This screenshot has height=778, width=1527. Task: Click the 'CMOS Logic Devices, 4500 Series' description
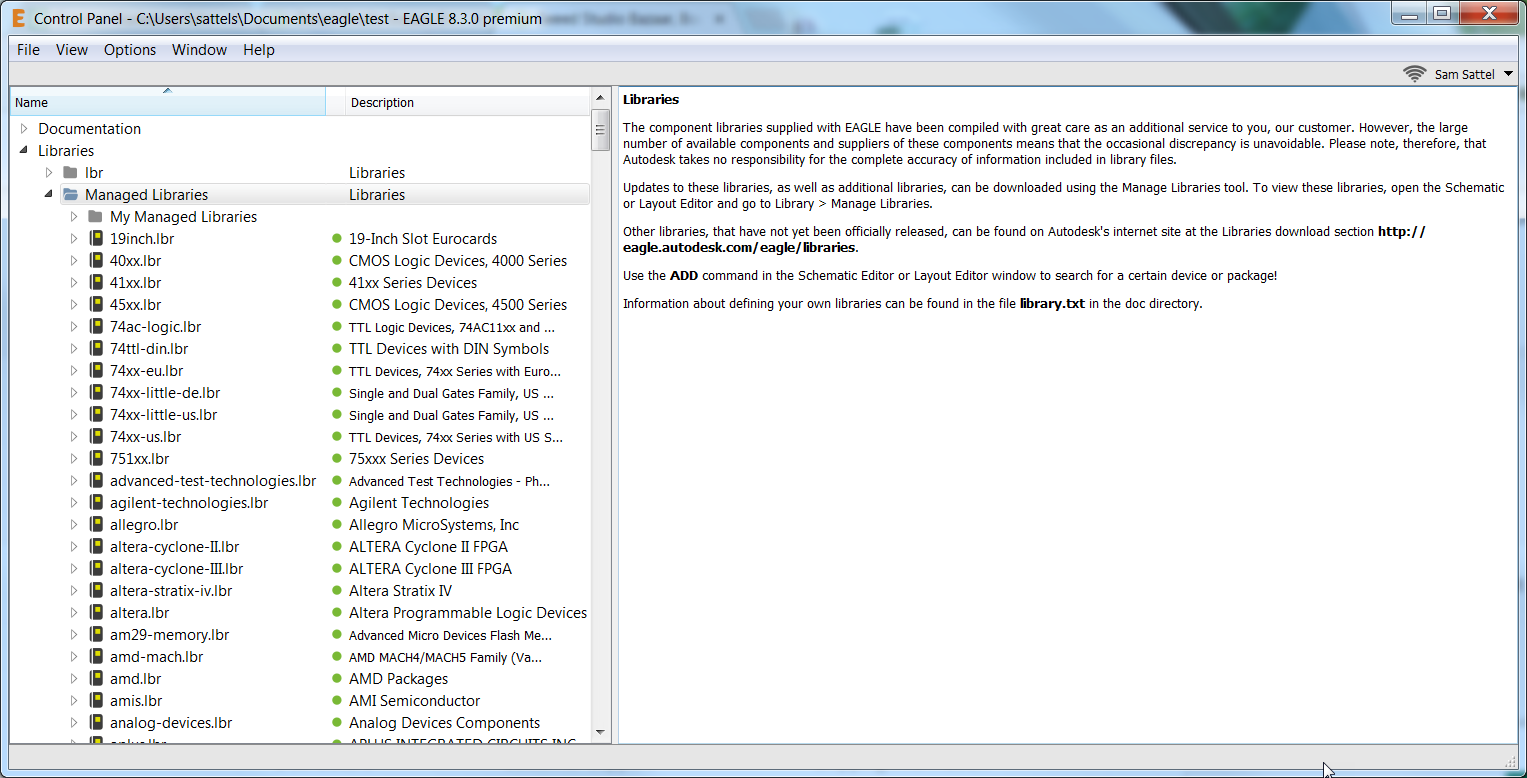458,305
